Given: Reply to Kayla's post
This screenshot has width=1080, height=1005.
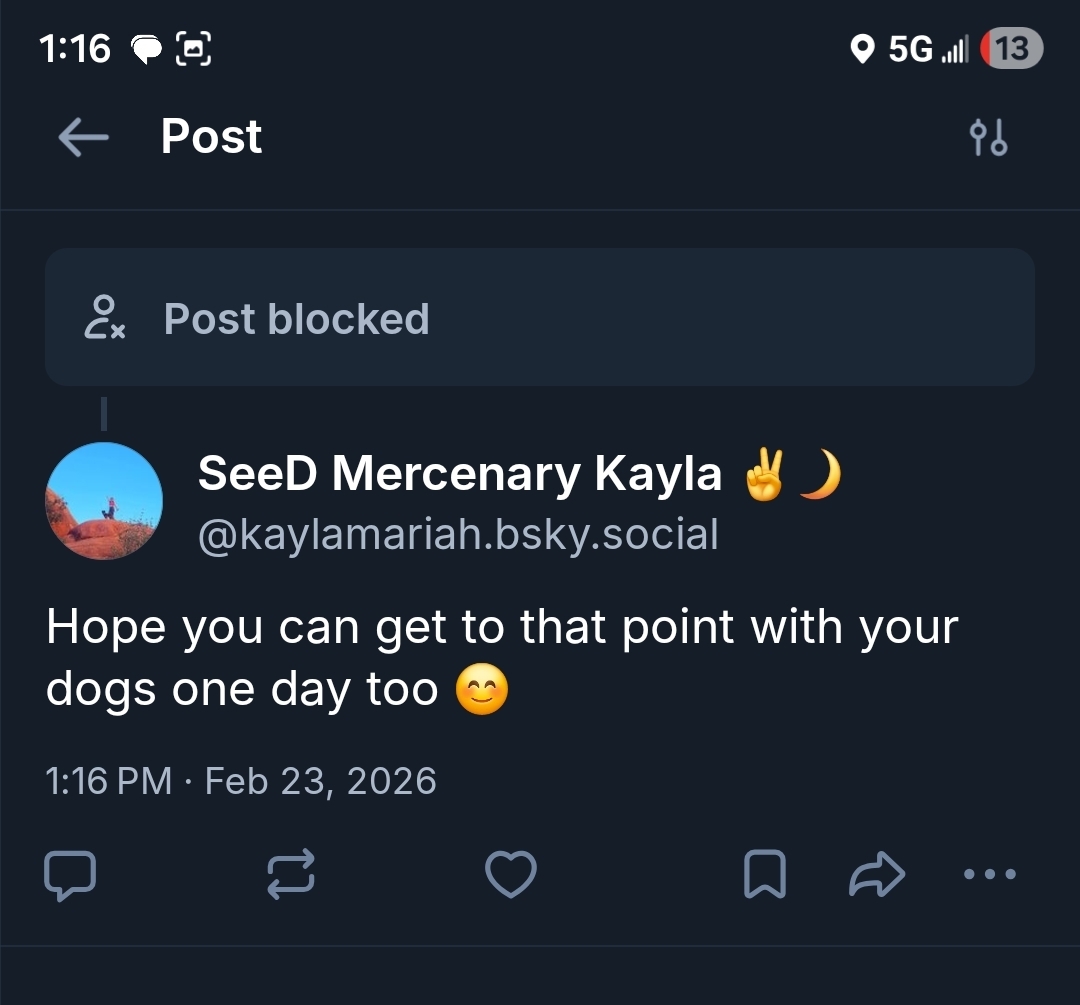Looking at the screenshot, I should (70, 875).
